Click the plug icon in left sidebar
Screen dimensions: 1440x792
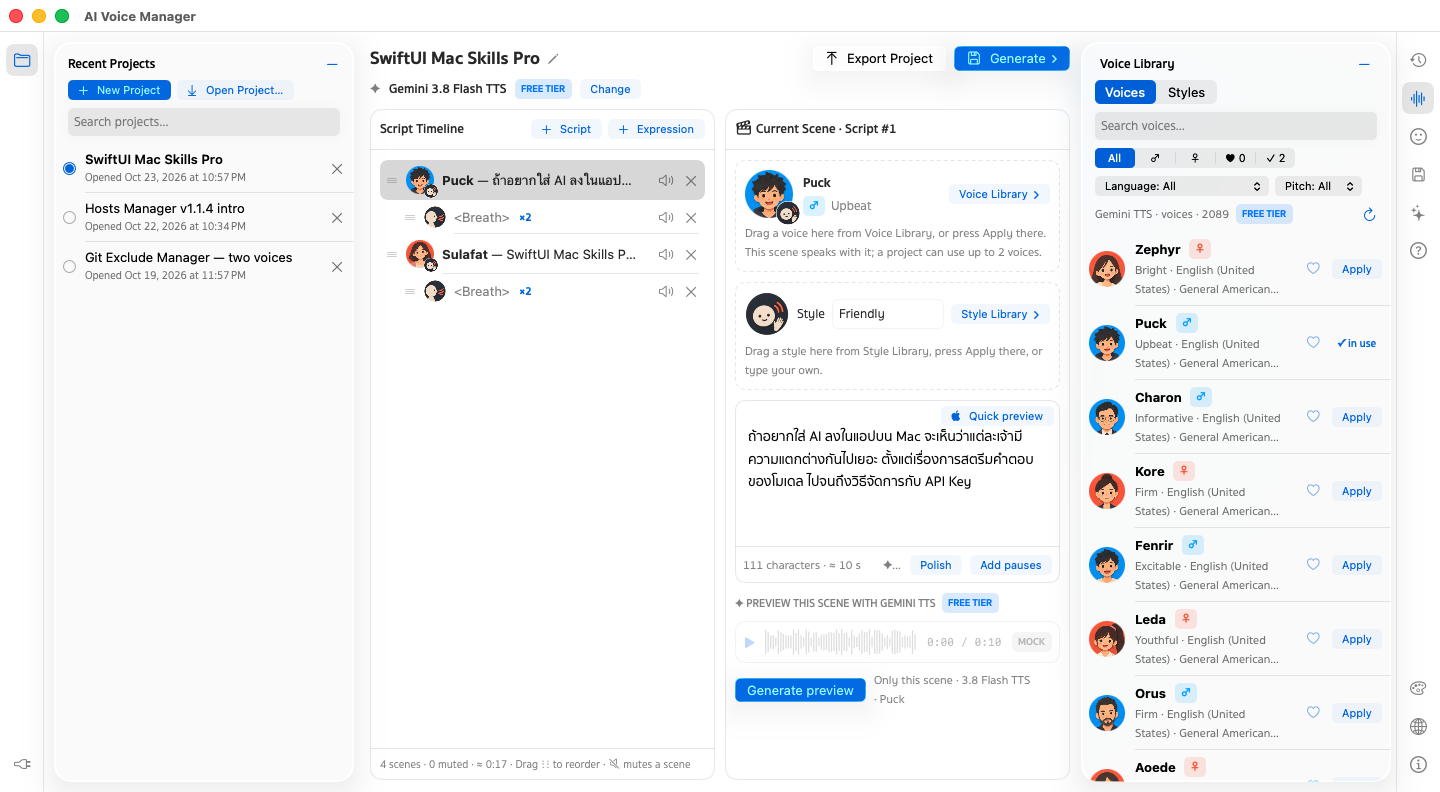[22, 764]
